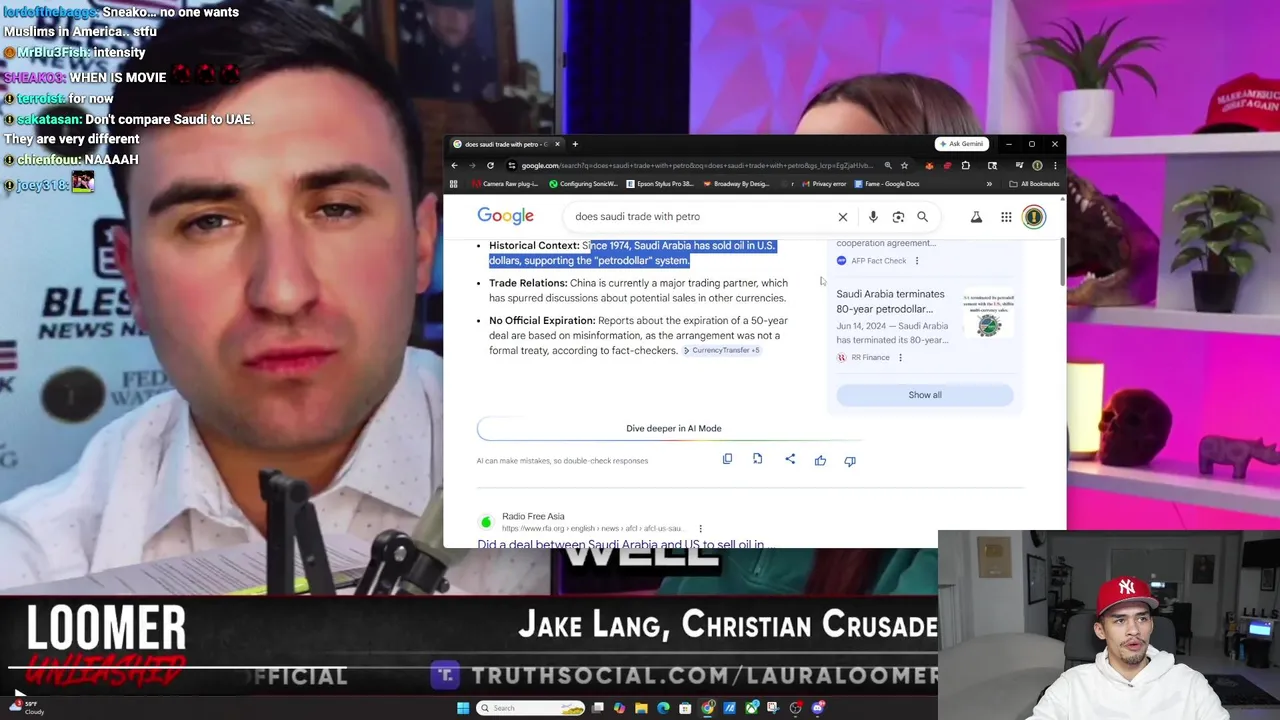
Task: Open Task View on the taskbar
Action: (x=598, y=708)
